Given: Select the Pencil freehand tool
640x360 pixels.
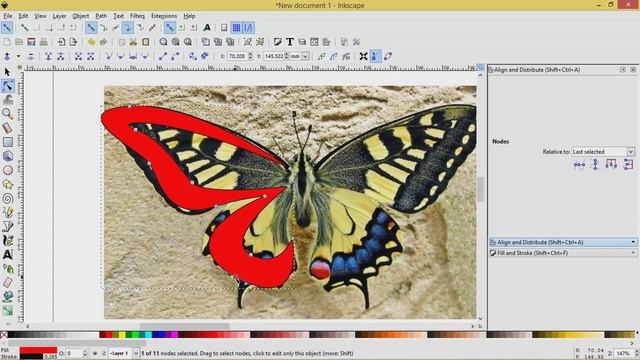Looking at the screenshot, I should [x=7, y=212].
